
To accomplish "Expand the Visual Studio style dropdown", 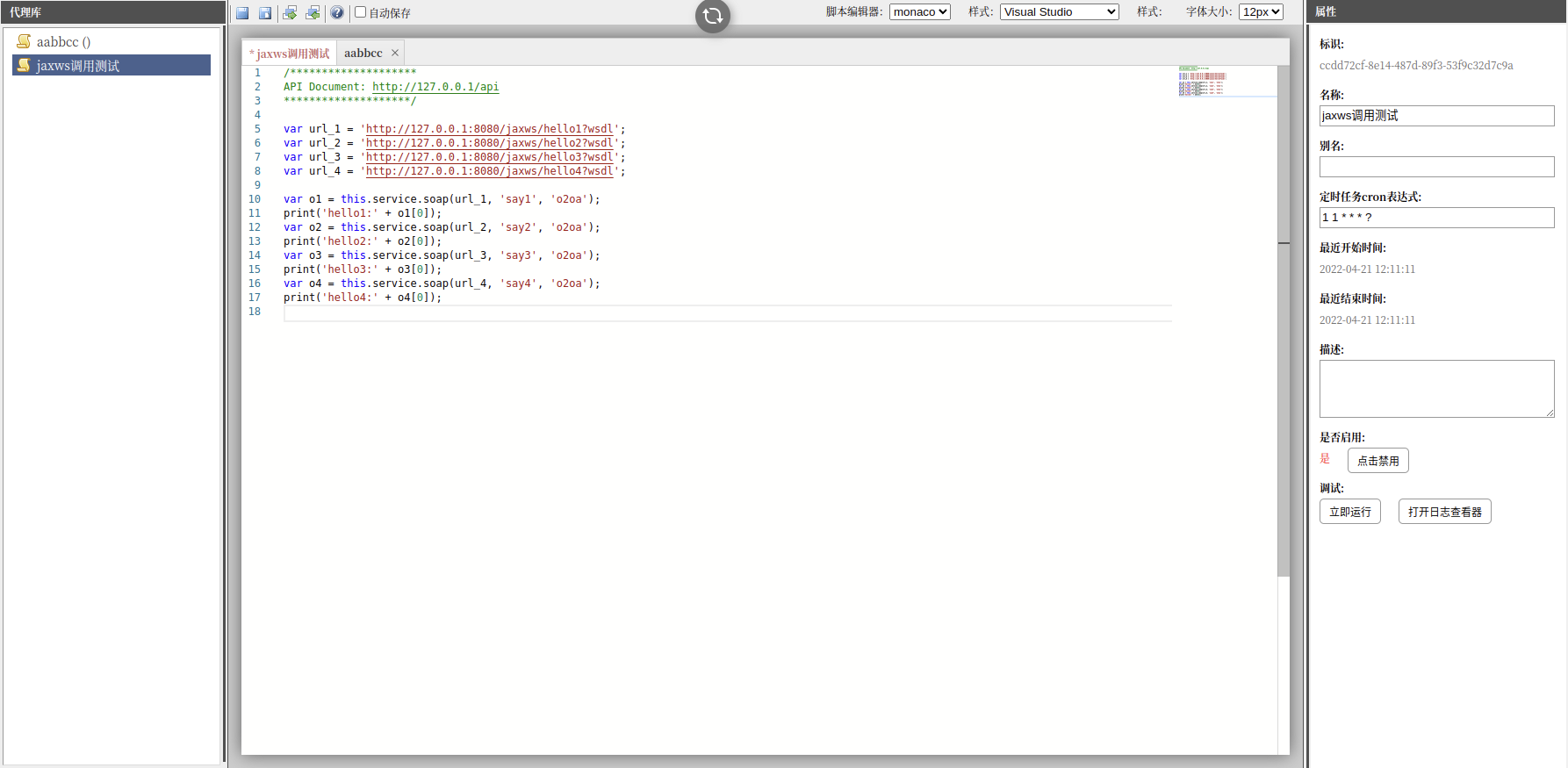I will click(x=1059, y=12).
